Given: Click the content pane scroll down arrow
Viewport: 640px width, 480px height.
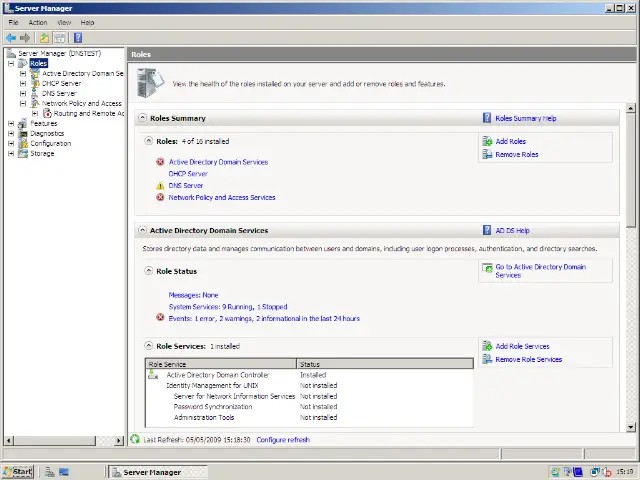Looking at the screenshot, I should (631, 427).
